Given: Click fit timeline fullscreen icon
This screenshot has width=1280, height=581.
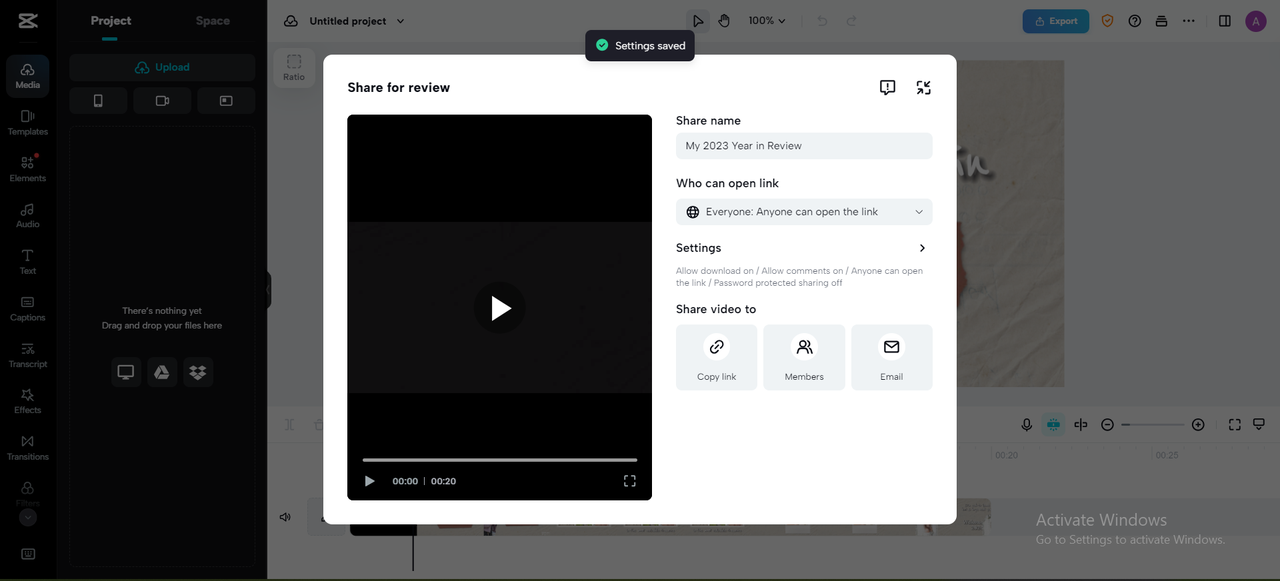Looking at the screenshot, I should 1234,425.
